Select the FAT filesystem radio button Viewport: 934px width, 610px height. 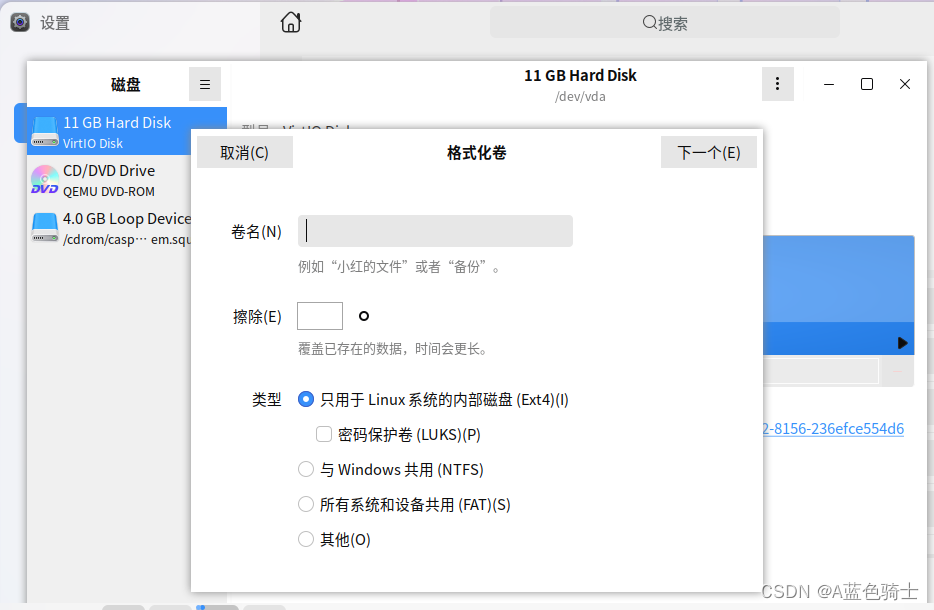[306, 504]
